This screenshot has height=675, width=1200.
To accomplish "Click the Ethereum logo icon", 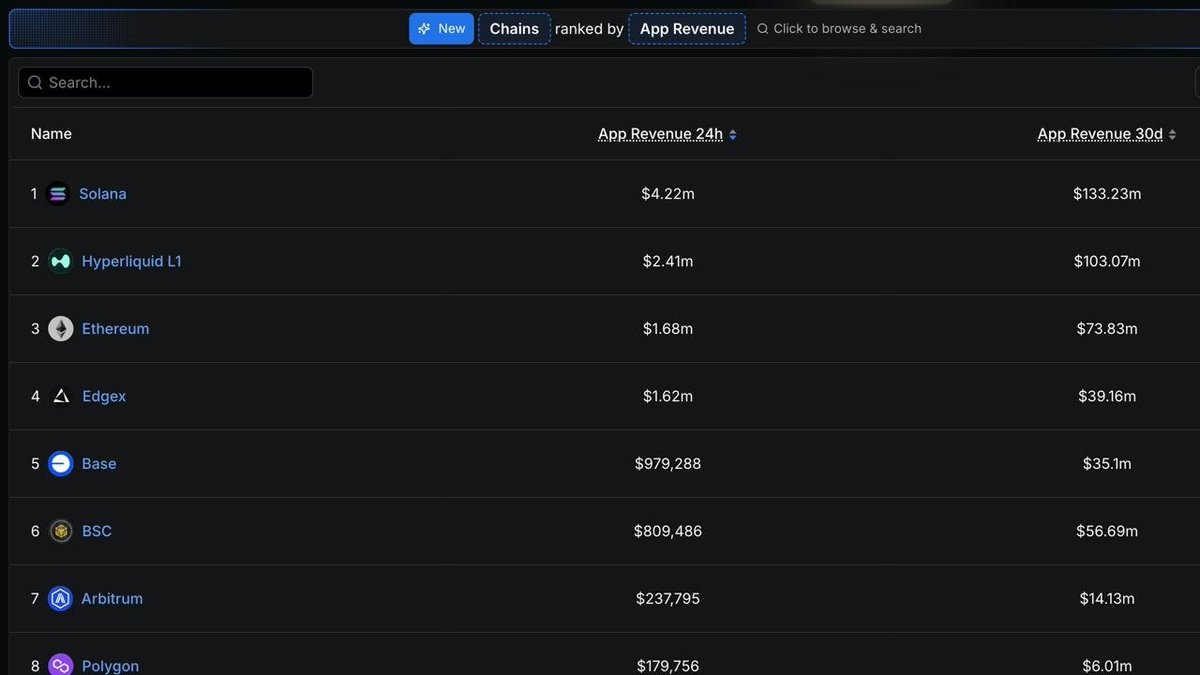I will coord(58,328).
